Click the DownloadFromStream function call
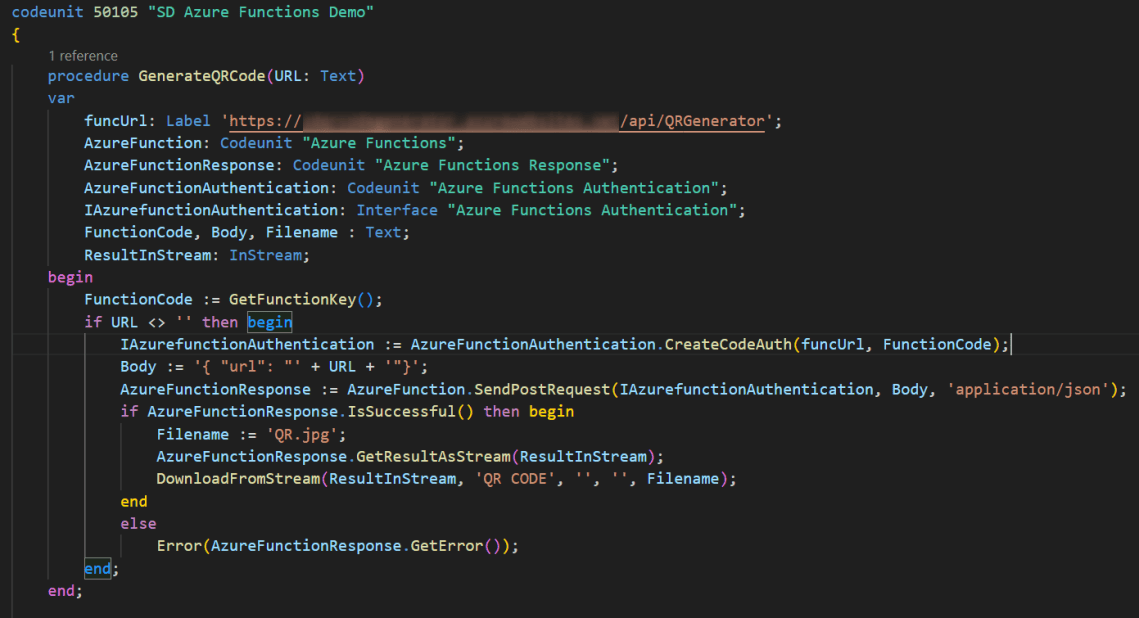1139x618 pixels. [x=238, y=479]
